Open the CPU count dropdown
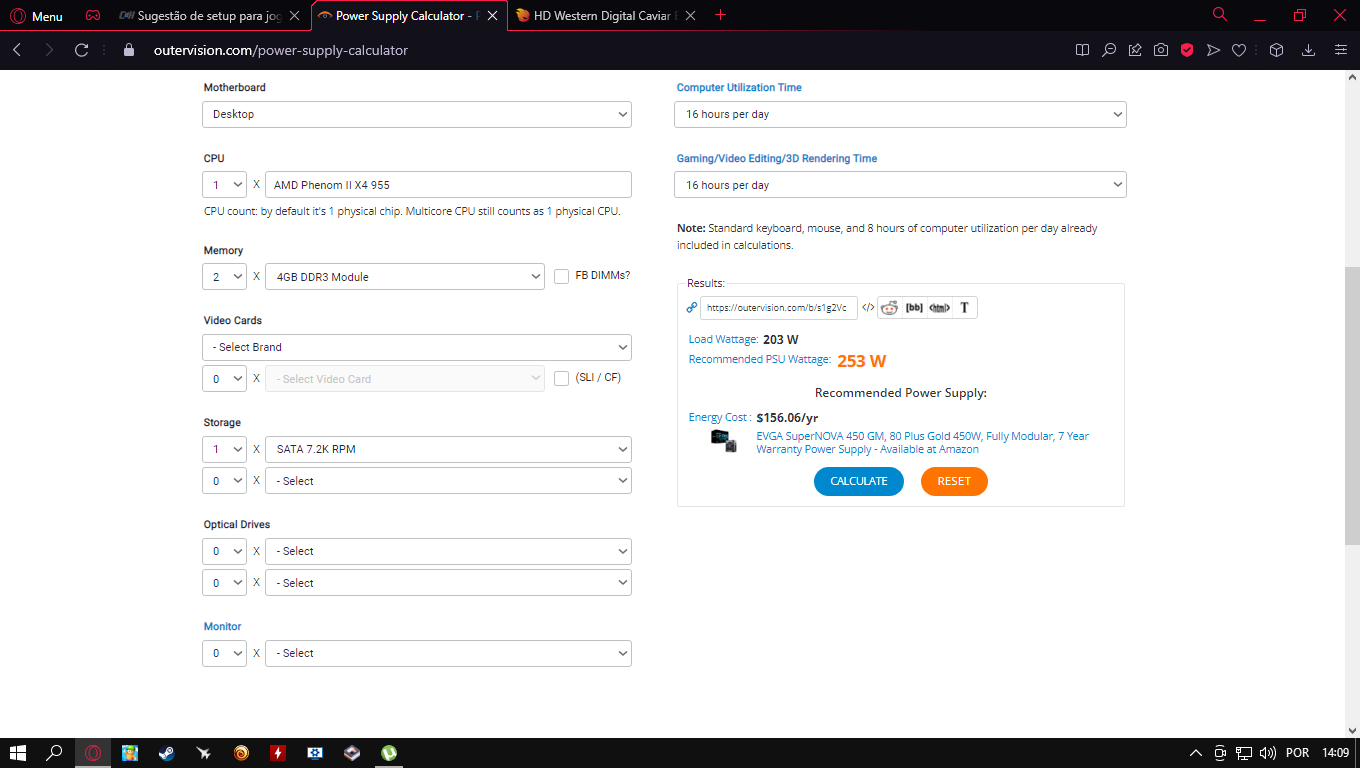Image resolution: width=1360 pixels, height=768 pixels. click(224, 184)
